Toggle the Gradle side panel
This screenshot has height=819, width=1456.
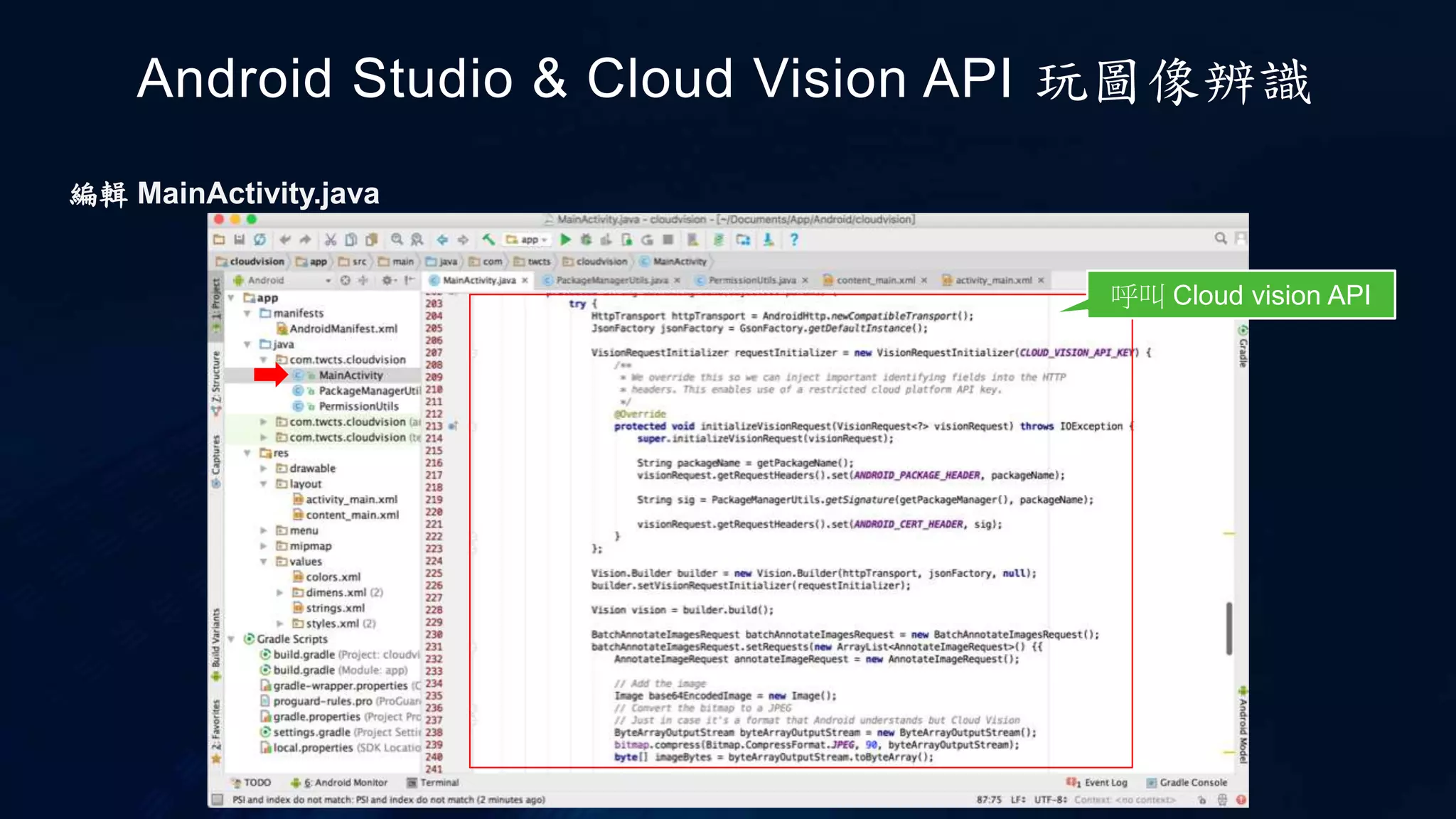pyautogui.click(x=1243, y=347)
